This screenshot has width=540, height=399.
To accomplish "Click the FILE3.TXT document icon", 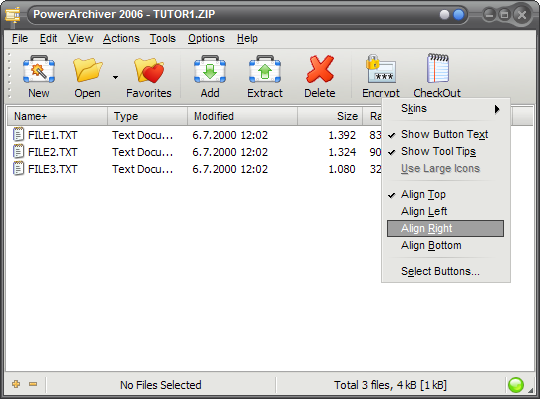I will point(18,169).
